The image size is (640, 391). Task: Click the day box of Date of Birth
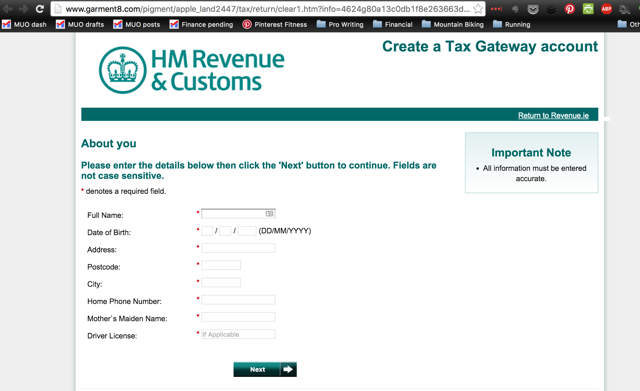(x=207, y=231)
